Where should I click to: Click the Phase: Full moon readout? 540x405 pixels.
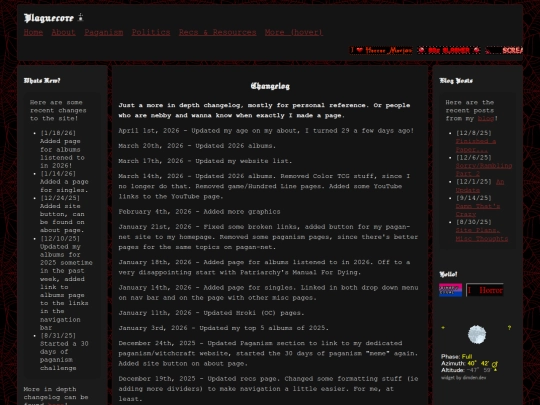[x=457, y=357]
